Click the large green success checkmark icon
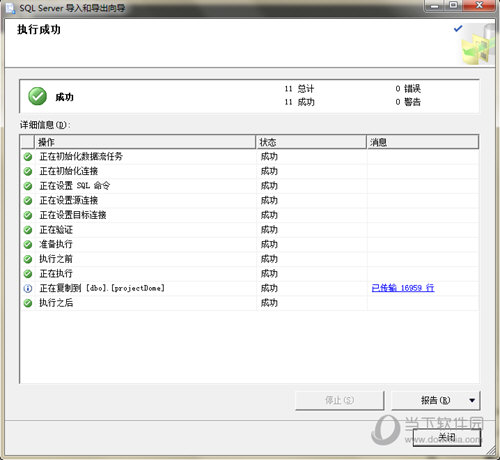The image size is (500, 460). point(37,96)
